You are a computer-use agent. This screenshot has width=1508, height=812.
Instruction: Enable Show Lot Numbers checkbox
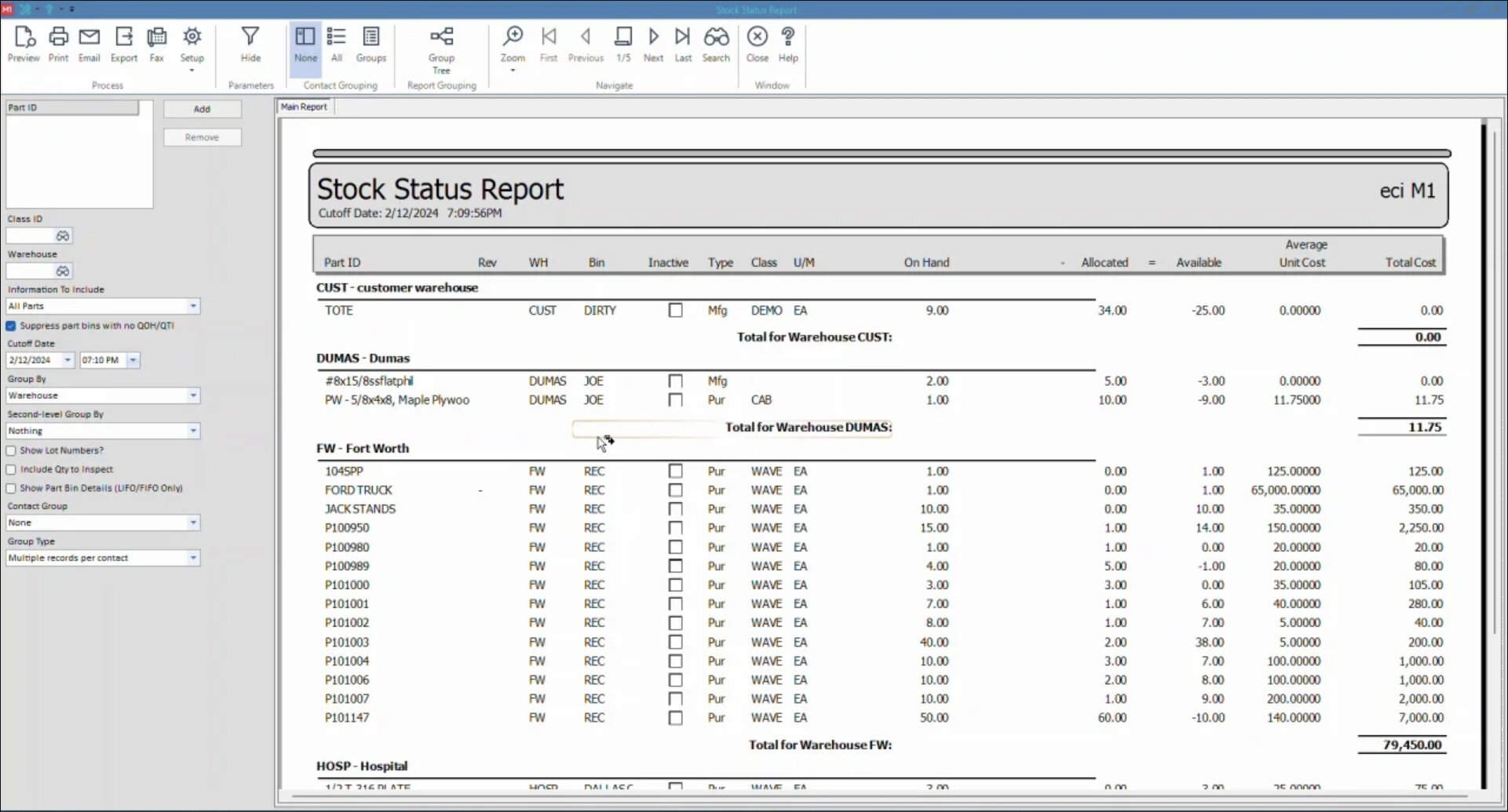click(12, 450)
